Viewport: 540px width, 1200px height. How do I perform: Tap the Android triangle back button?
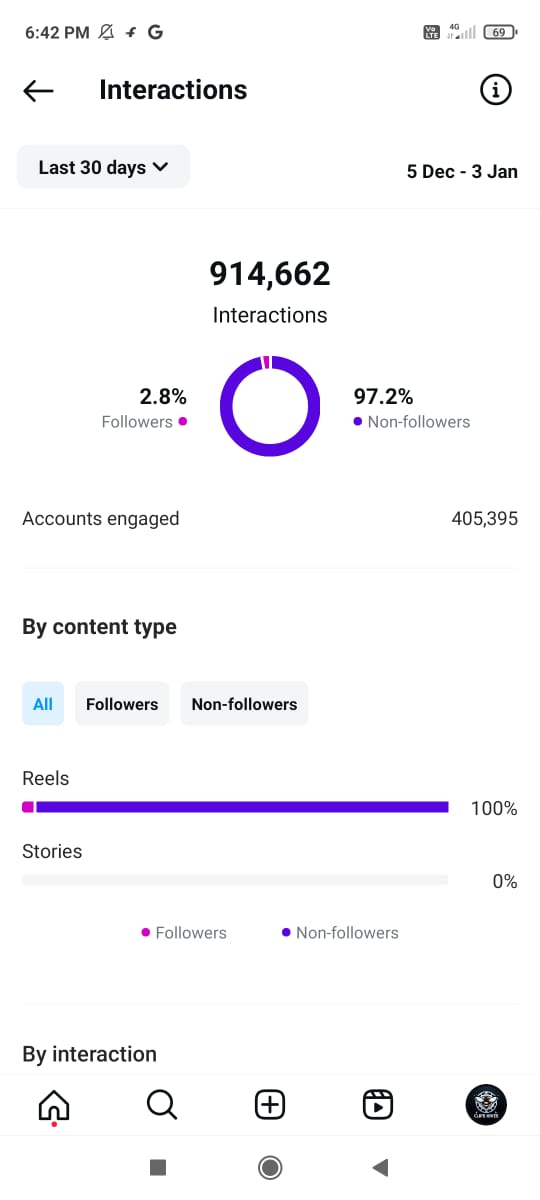coord(380,1167)
